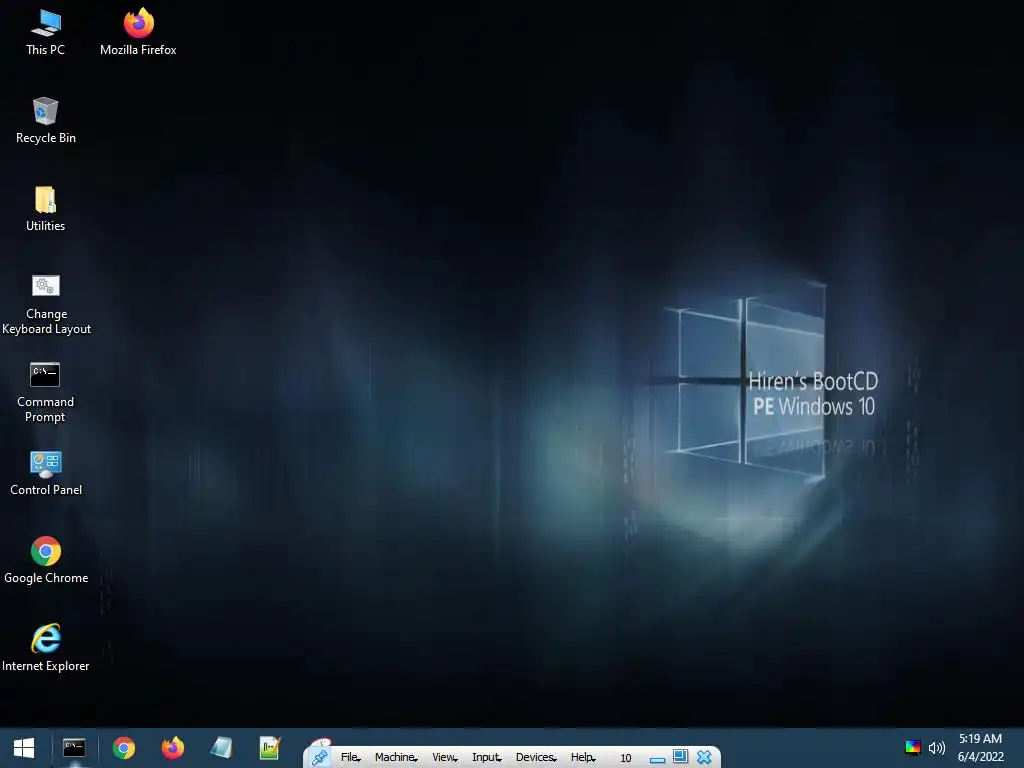Open the VirtualBox View menu

445,758
